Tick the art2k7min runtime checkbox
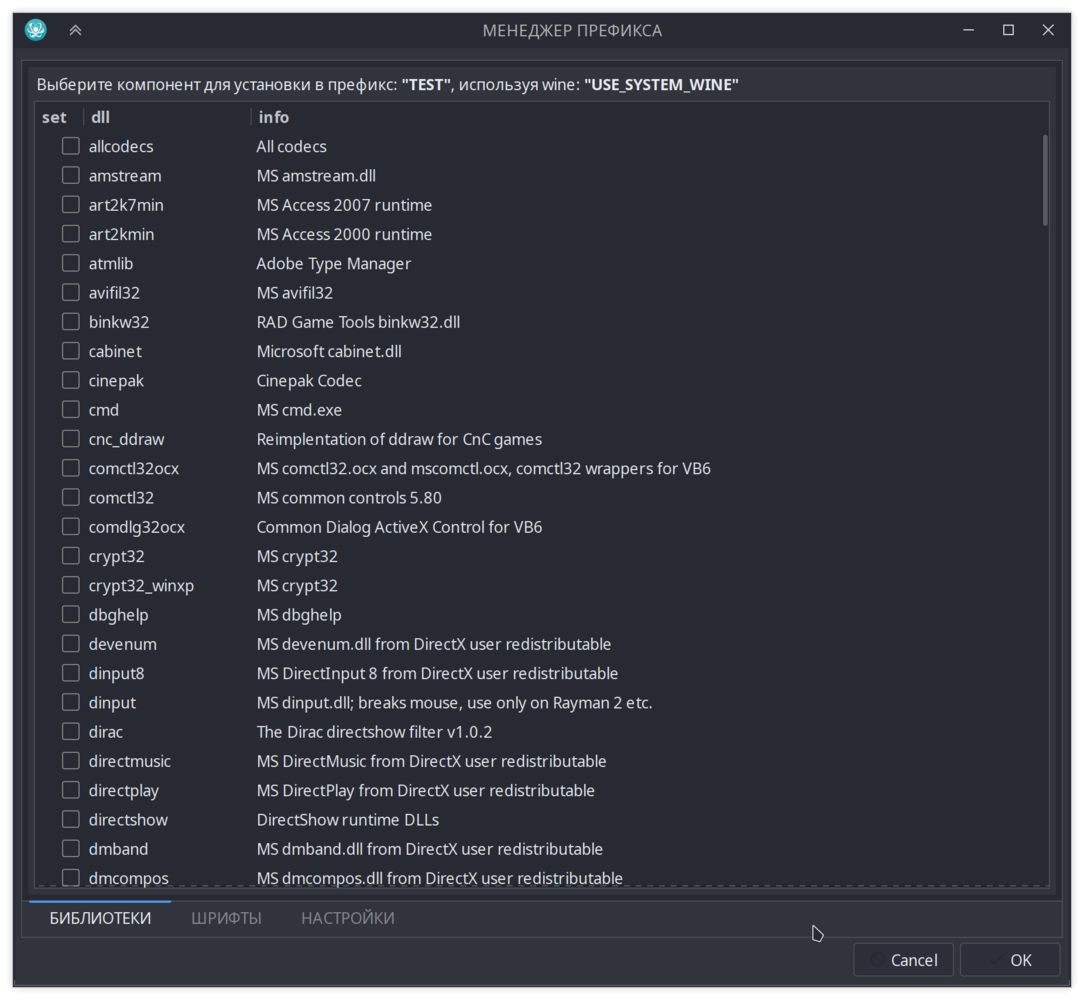 tap(71, 205)
